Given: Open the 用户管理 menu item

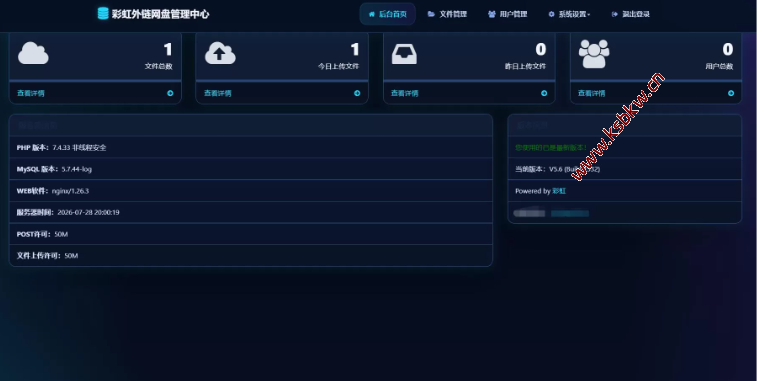Looking at the screenshot, I should 508,14.
